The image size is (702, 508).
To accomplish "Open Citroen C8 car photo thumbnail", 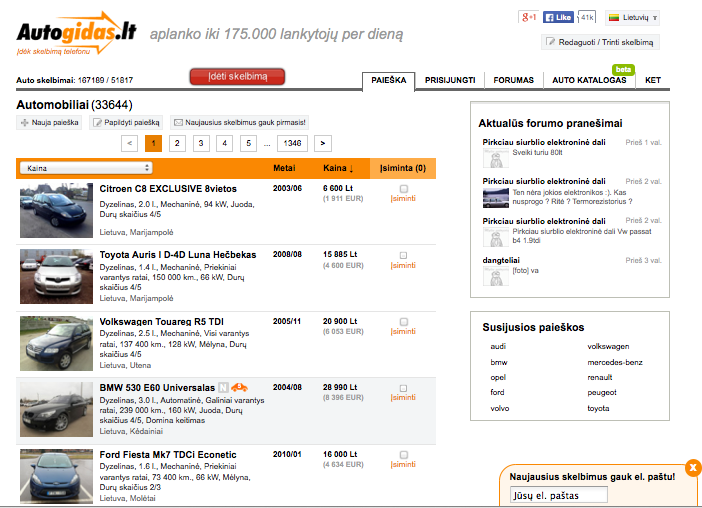I will coord(56,210).
